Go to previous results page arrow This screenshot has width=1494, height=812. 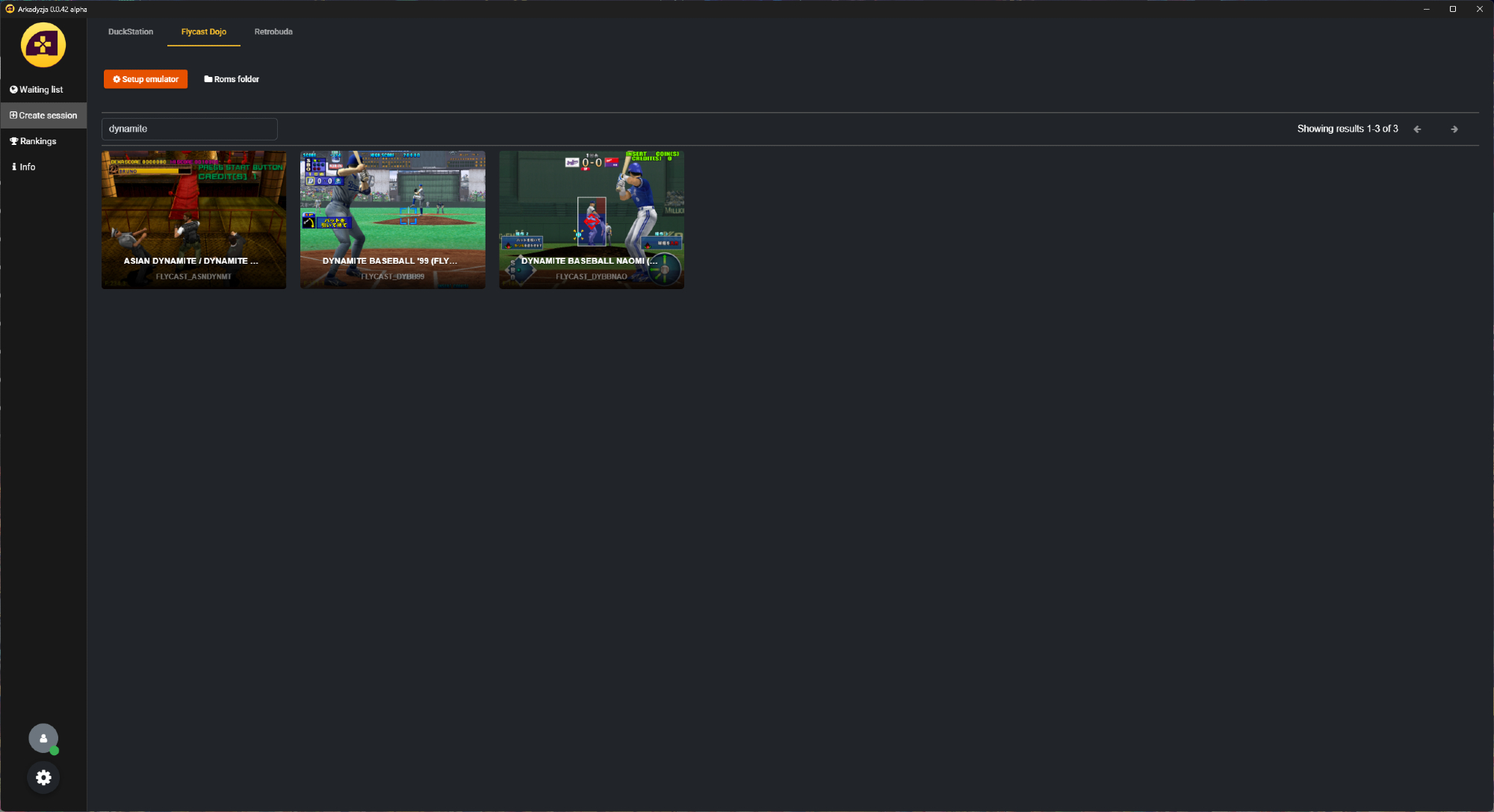pyautogui.click(x=1417, y=129)
